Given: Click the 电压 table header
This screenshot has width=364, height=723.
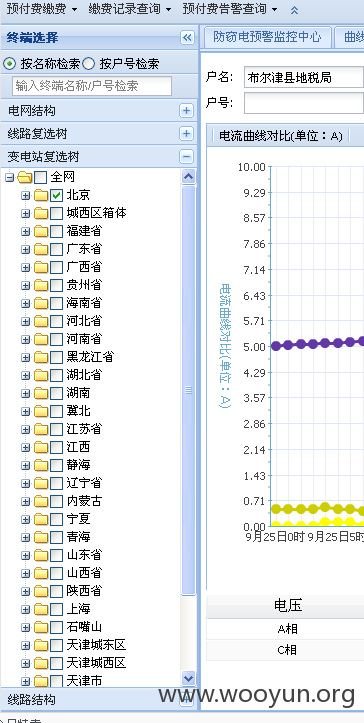Looking at the screenshot, I should [x=288, y=606].
